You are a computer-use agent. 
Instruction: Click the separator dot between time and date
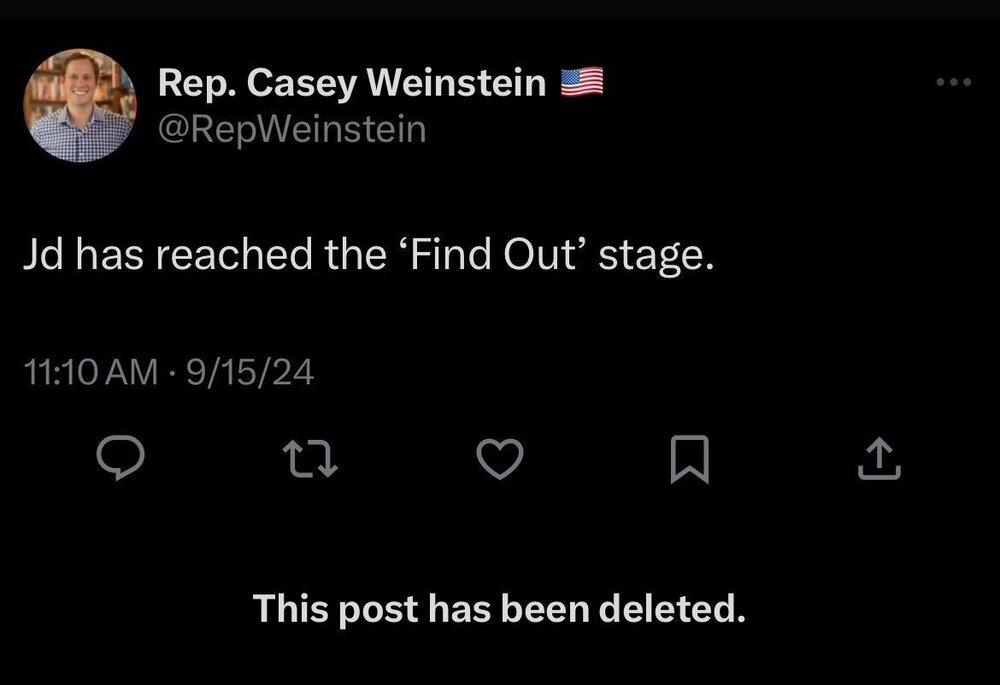click(x=172, y=372)
